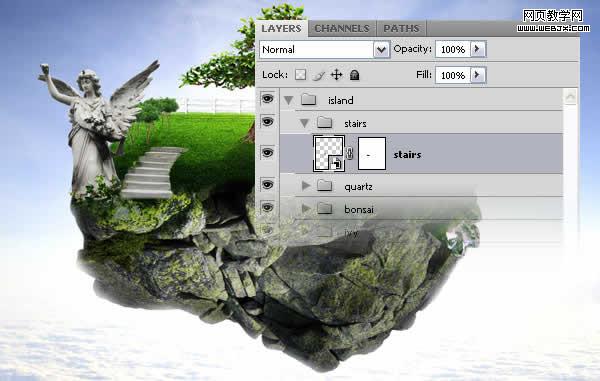Screen dimensions: 600x381
Task: Collapse the stairs group triangle
Action: [x=304, y=123]
